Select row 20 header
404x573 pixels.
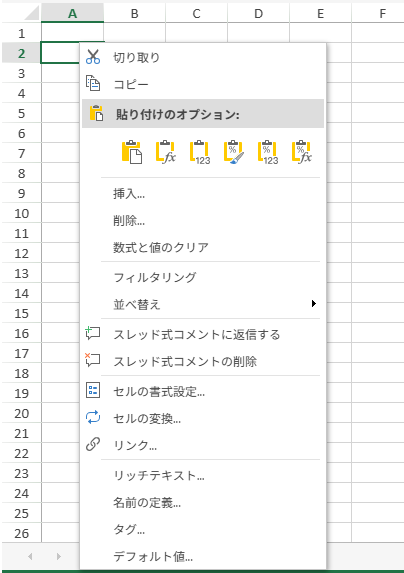coord(22,413)
